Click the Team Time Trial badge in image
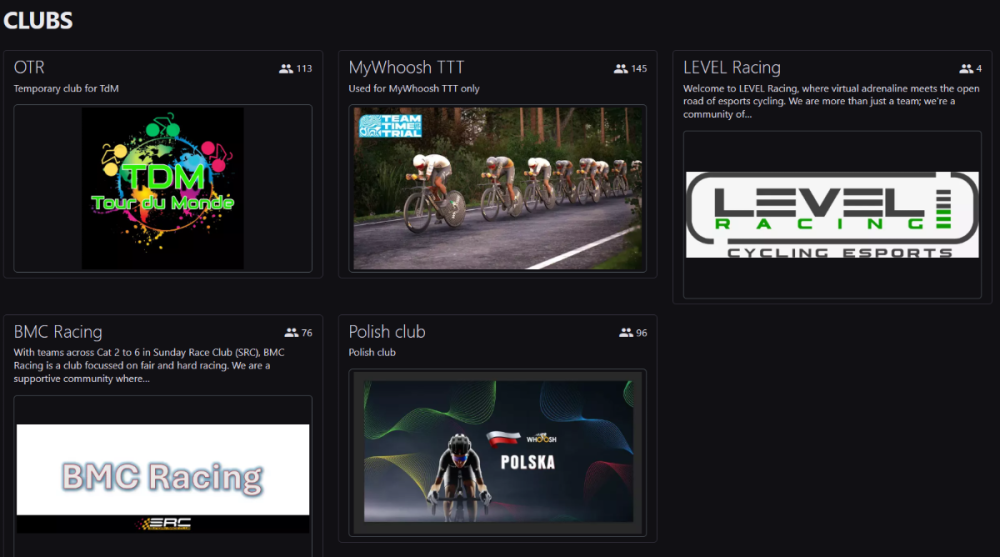Viewport: 1000px width, 557px height. click(x=390, y=125)
